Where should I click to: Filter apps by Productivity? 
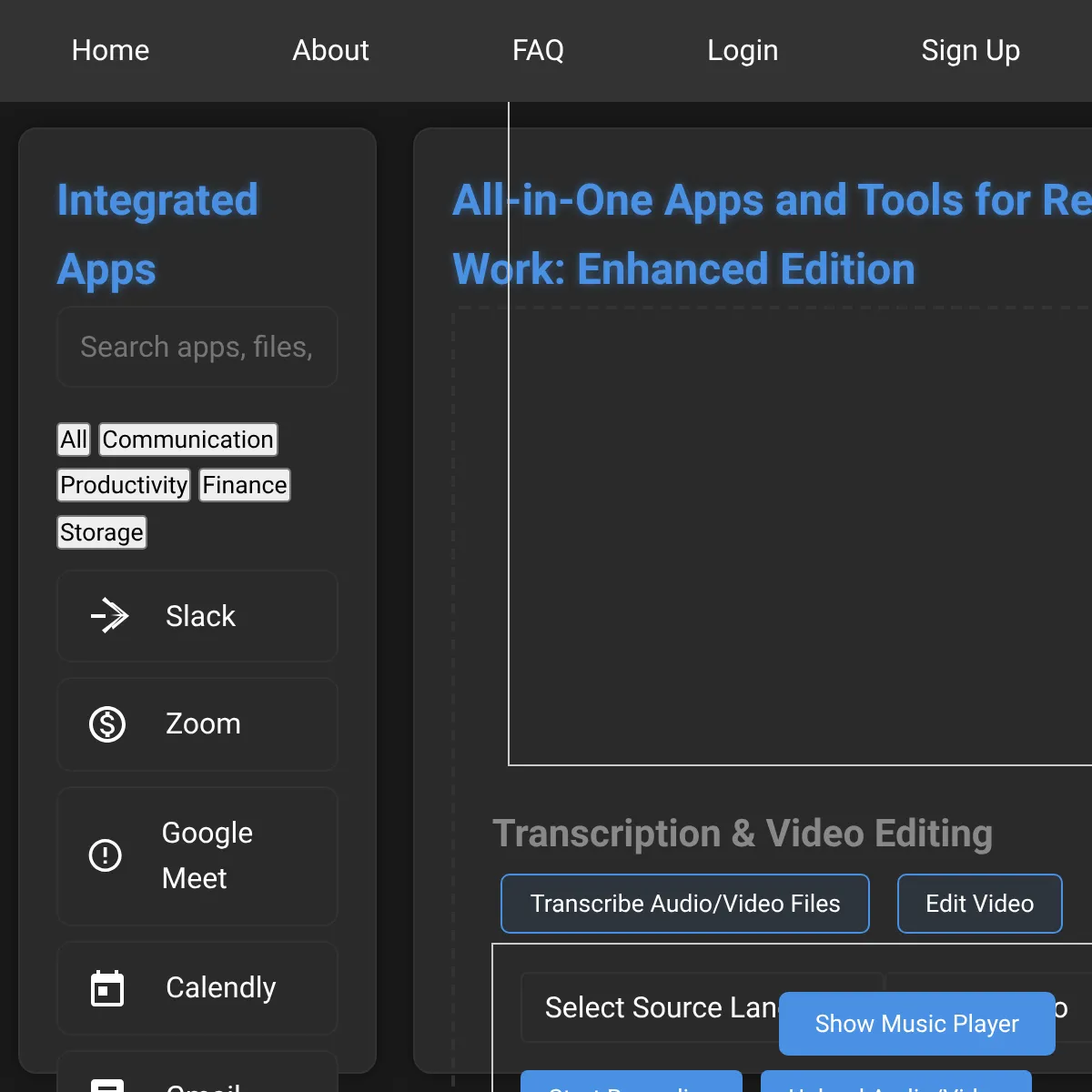[x=124, y=485]
